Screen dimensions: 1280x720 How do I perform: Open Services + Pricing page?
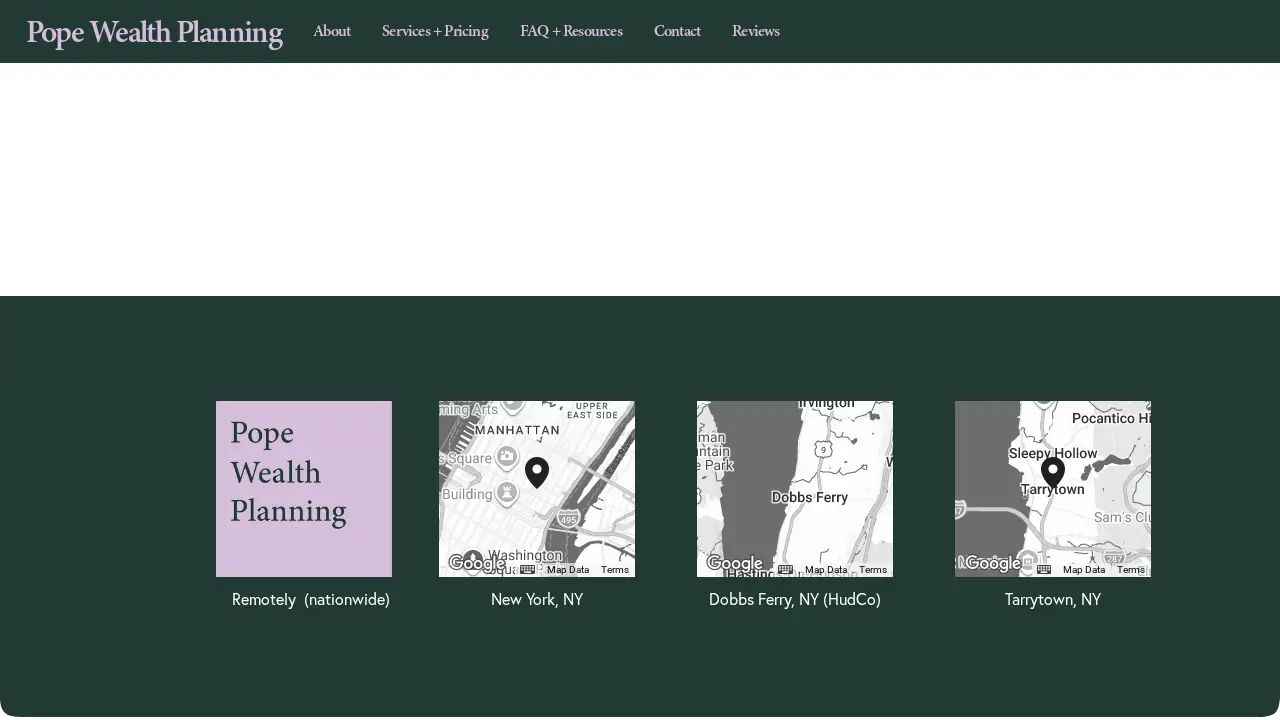coord(435,31)
